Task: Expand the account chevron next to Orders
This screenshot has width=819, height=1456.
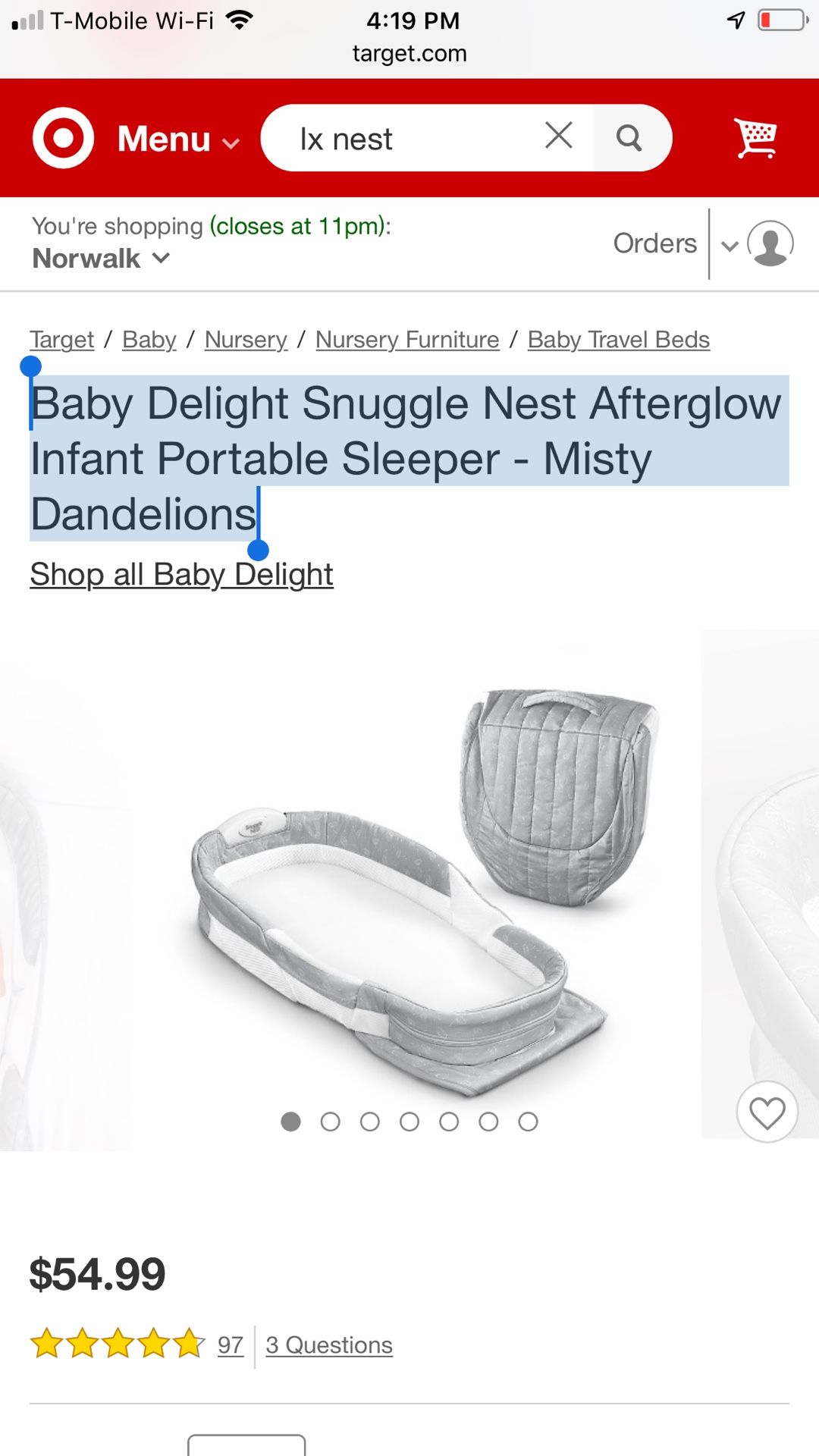Action: [x=729, y=245]
